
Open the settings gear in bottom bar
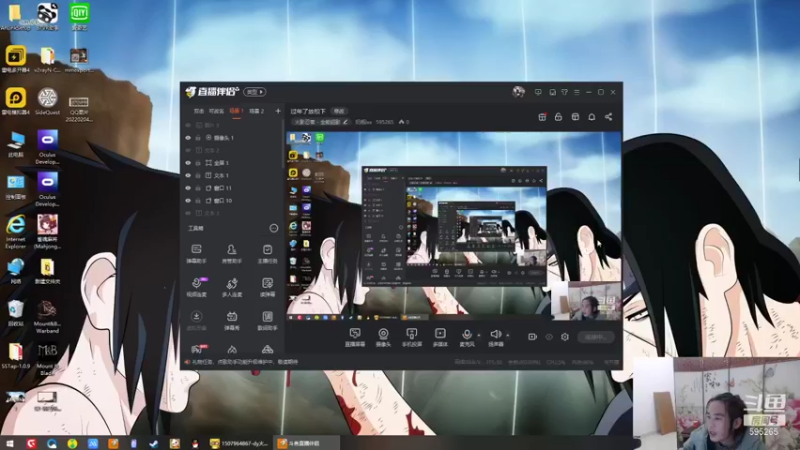565,337
